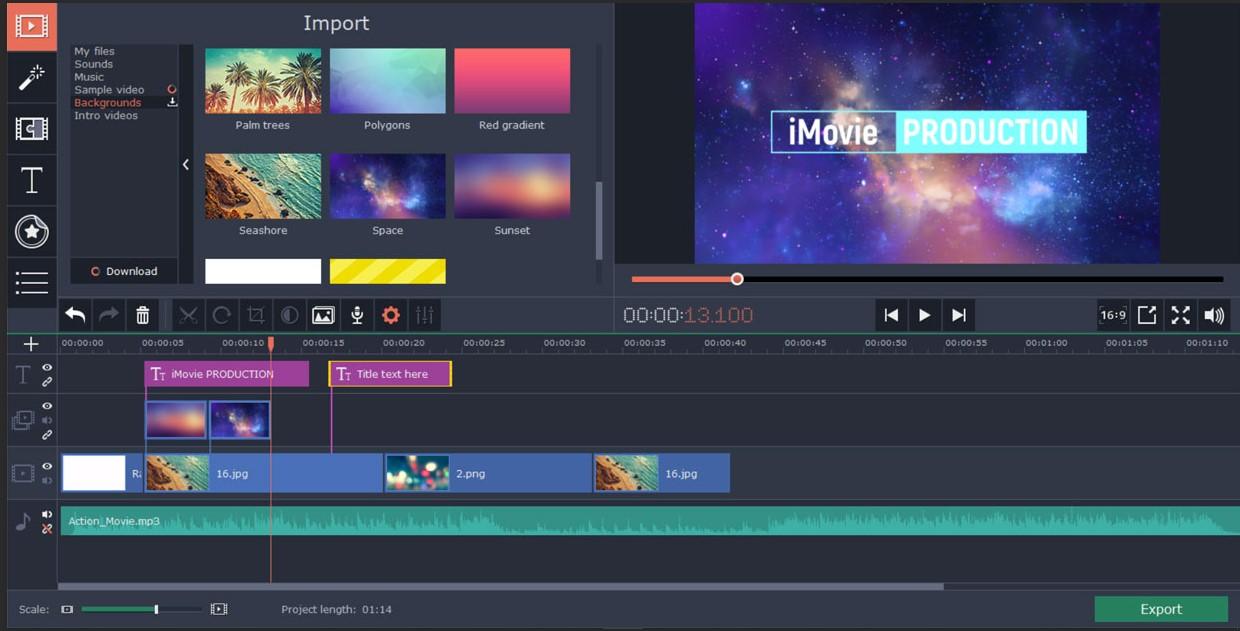Viewport: 1240px width, 631px height.
Task: Click the Export button
Action: 1161,609
